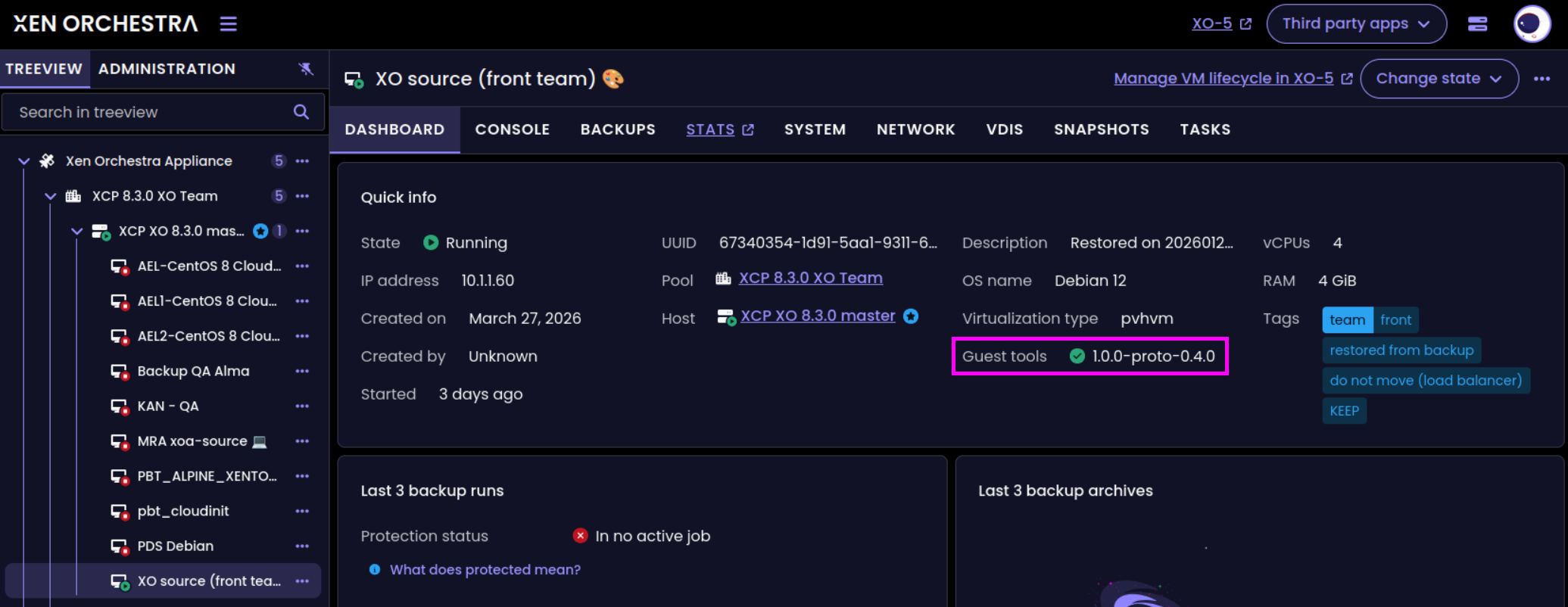The height and width of the screenshot is (607, 1568).
Task: Click the Xen Orchestra Appliance tree label
Action: point(148,161)
